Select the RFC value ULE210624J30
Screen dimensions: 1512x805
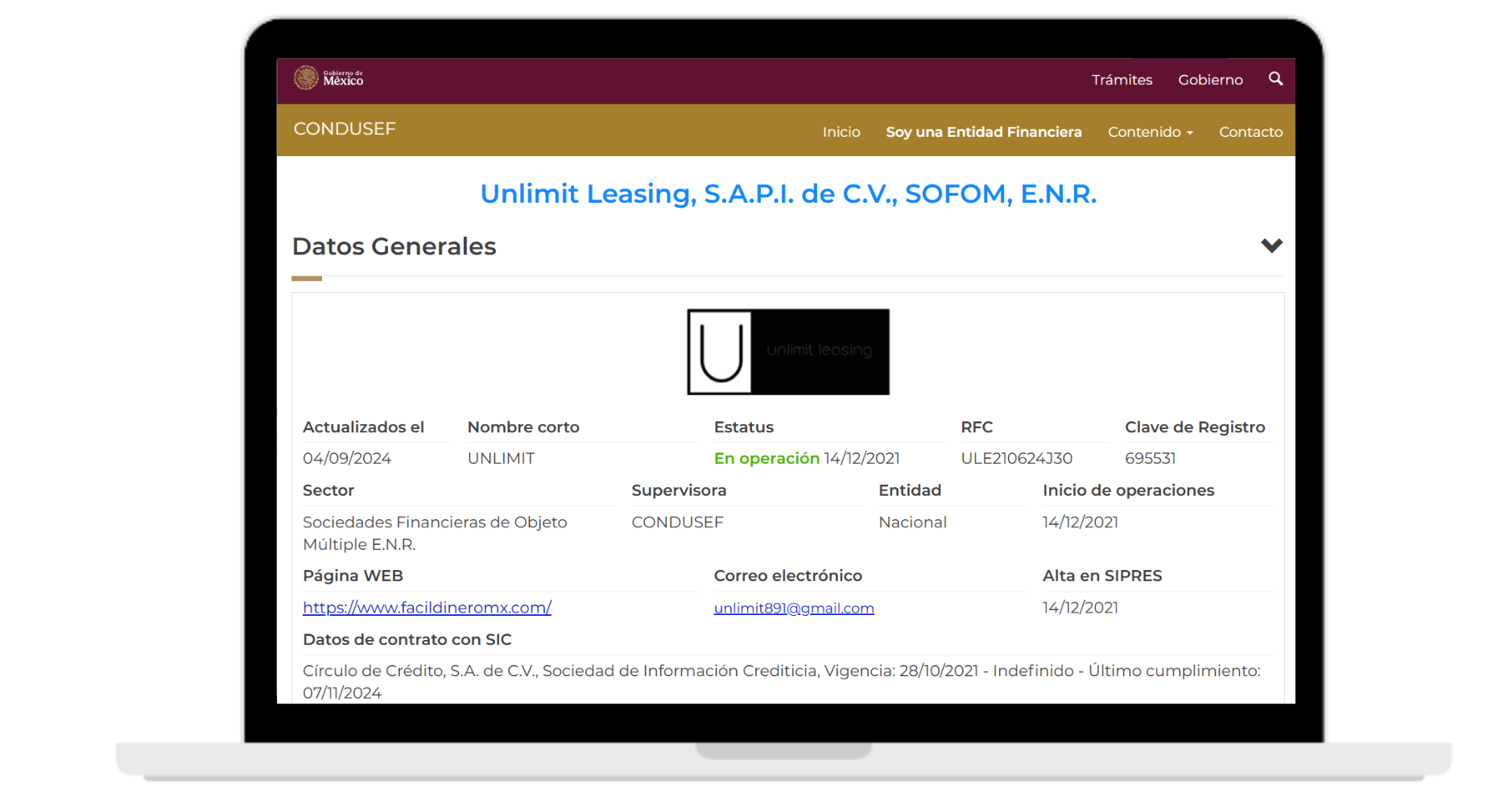(1016, 457)
